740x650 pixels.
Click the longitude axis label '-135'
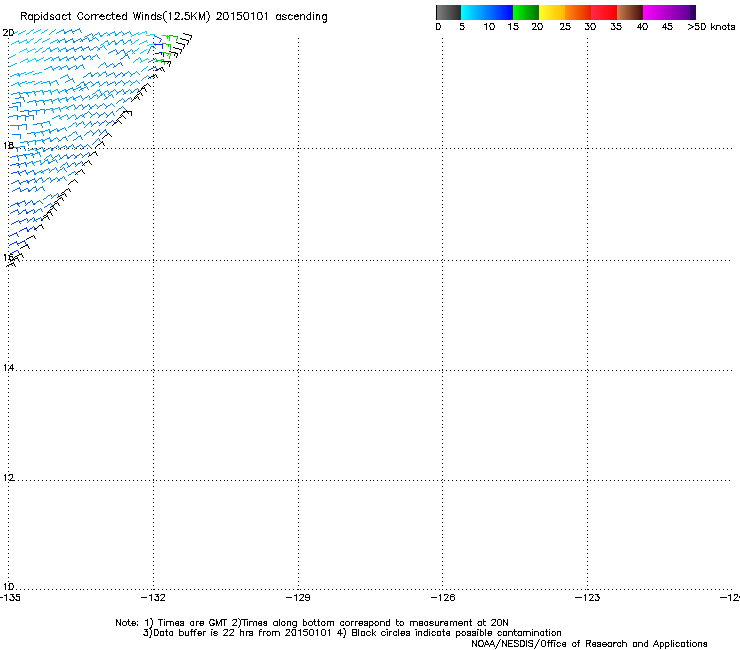tap(10, 598)
